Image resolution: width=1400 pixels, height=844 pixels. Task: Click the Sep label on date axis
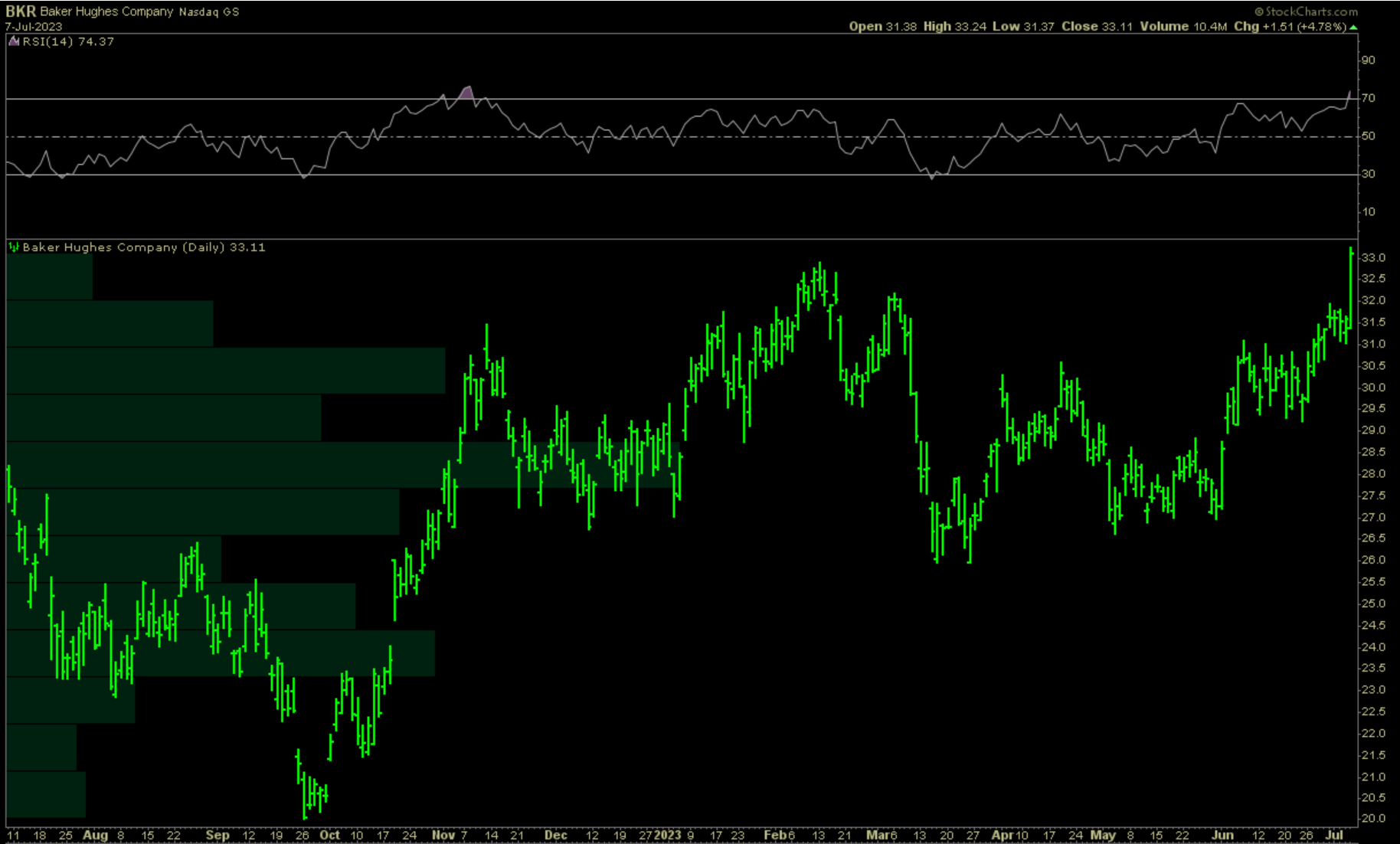[x=218, y=835]
